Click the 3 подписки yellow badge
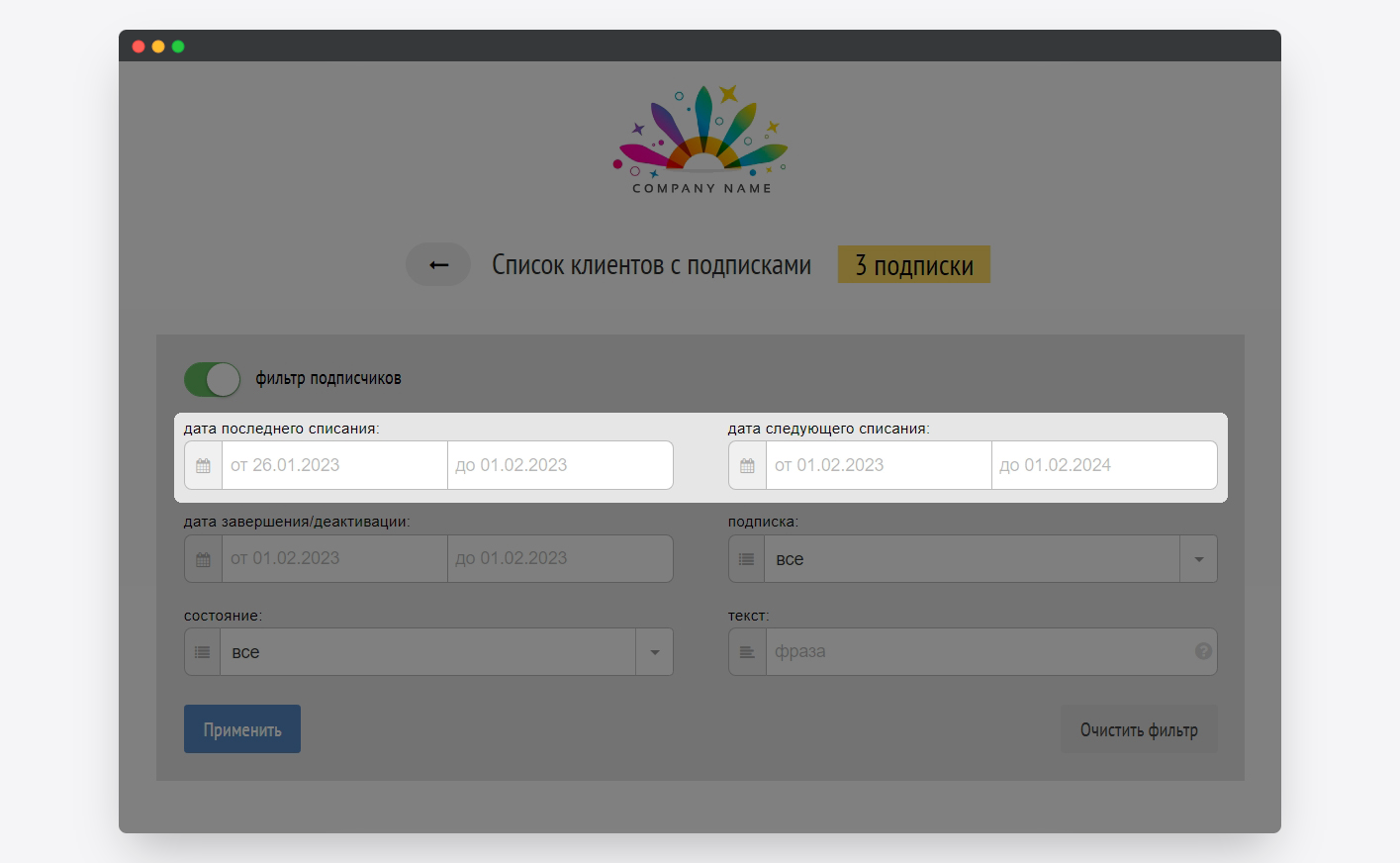 tap(913, 265)
